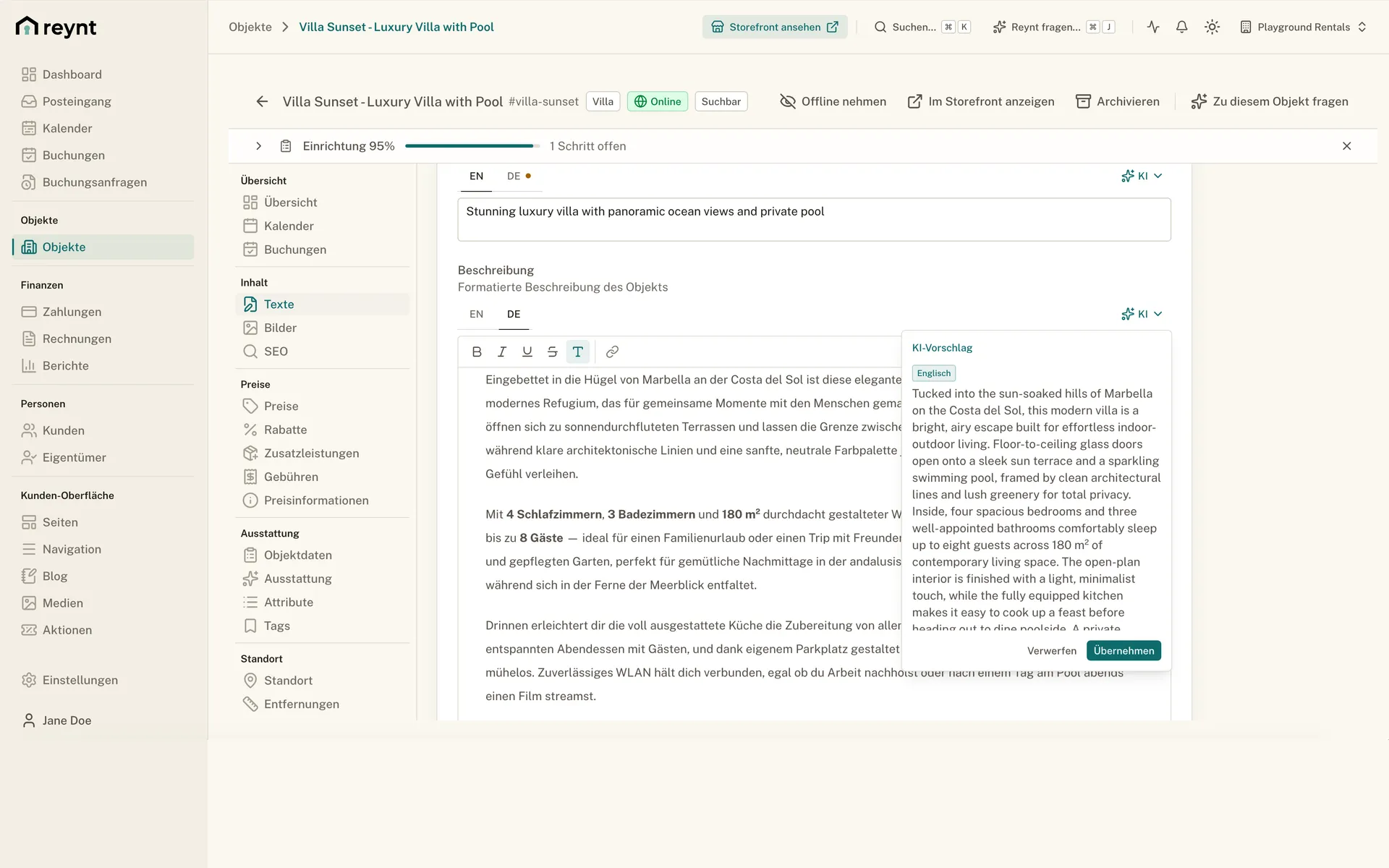Open Übersicht item with grid icon
Screen dimensions: 1389x868
322,203
